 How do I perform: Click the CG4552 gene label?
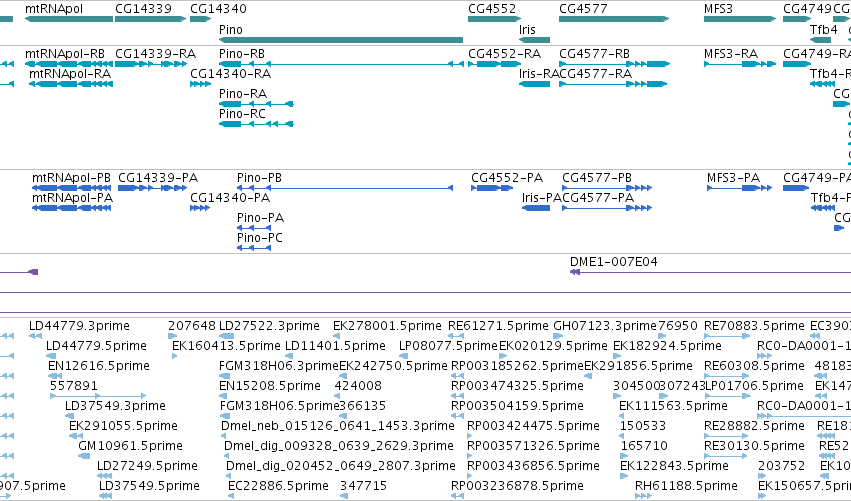point(492,9)
